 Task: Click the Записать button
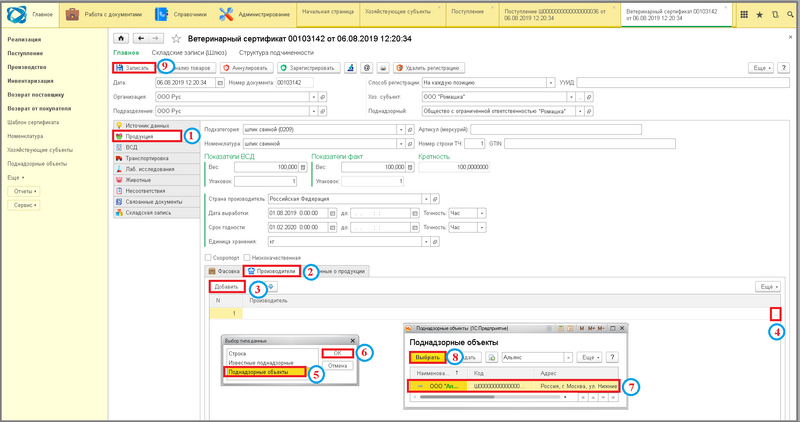click(134, 68)
